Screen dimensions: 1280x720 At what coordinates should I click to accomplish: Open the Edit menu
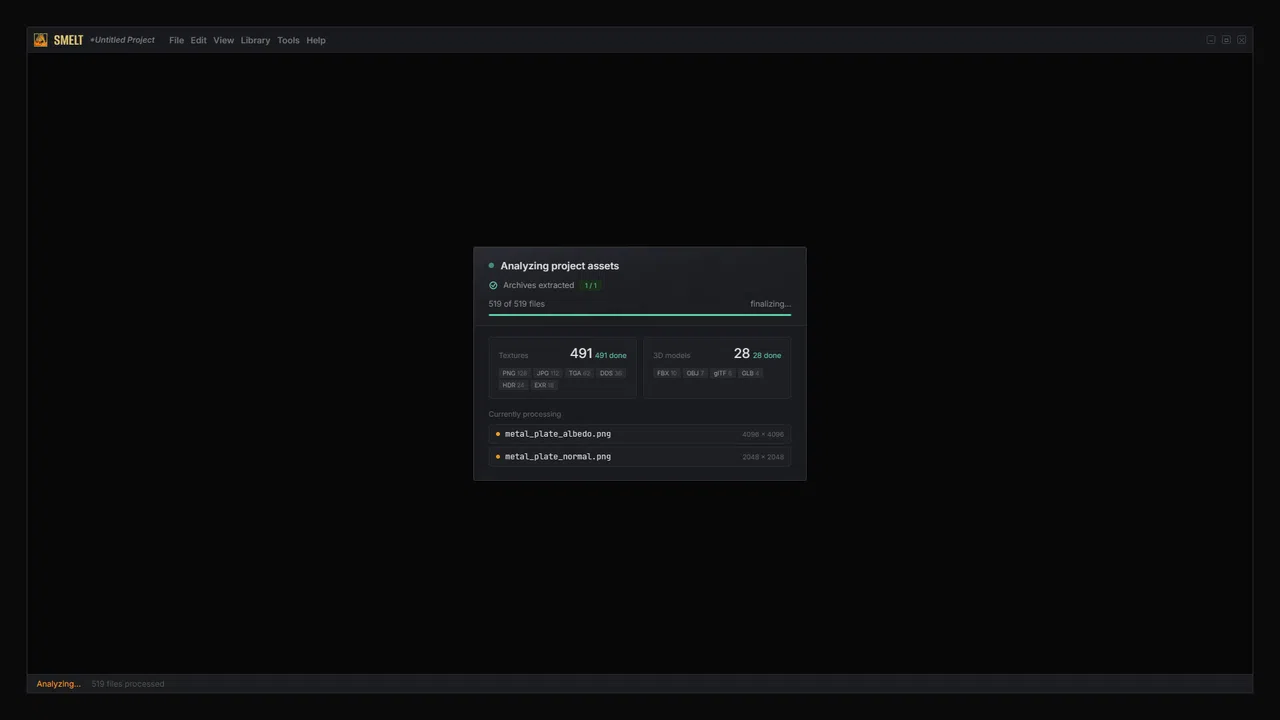pos(199,40)
